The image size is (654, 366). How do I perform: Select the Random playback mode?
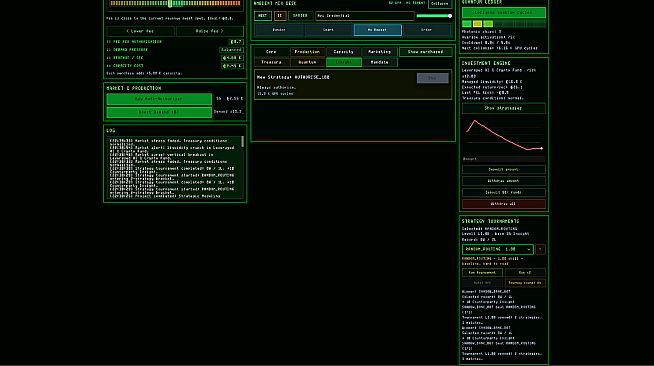point(279,30)
